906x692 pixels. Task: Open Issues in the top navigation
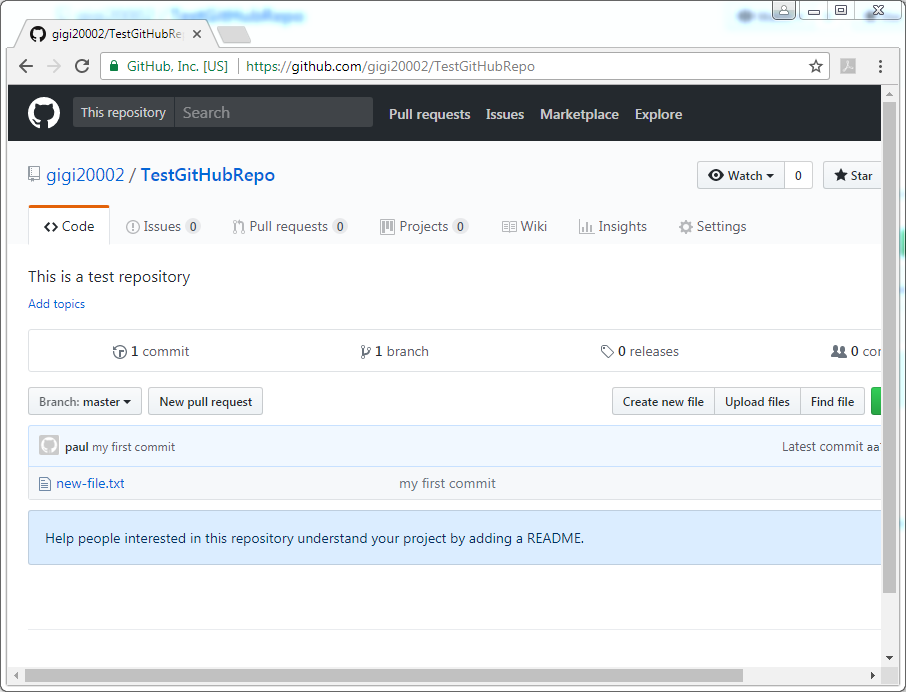pyautogui.click(x=505, y=114)
